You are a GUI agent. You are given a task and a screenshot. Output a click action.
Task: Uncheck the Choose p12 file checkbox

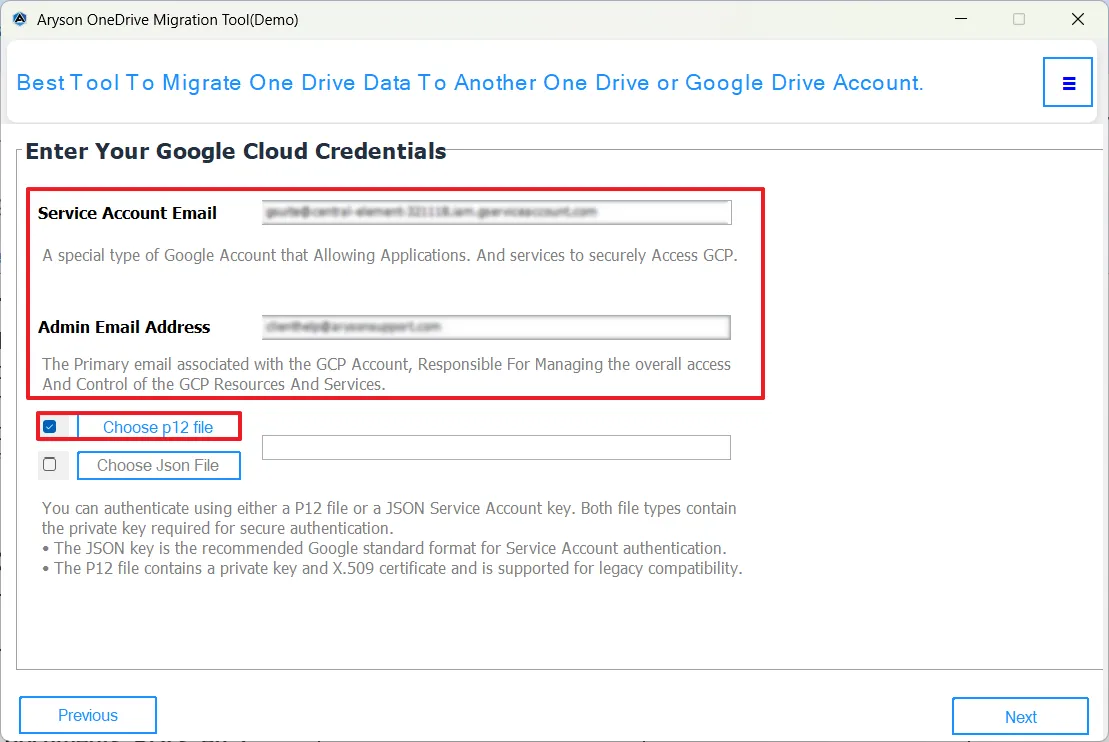tap(50, 427)
